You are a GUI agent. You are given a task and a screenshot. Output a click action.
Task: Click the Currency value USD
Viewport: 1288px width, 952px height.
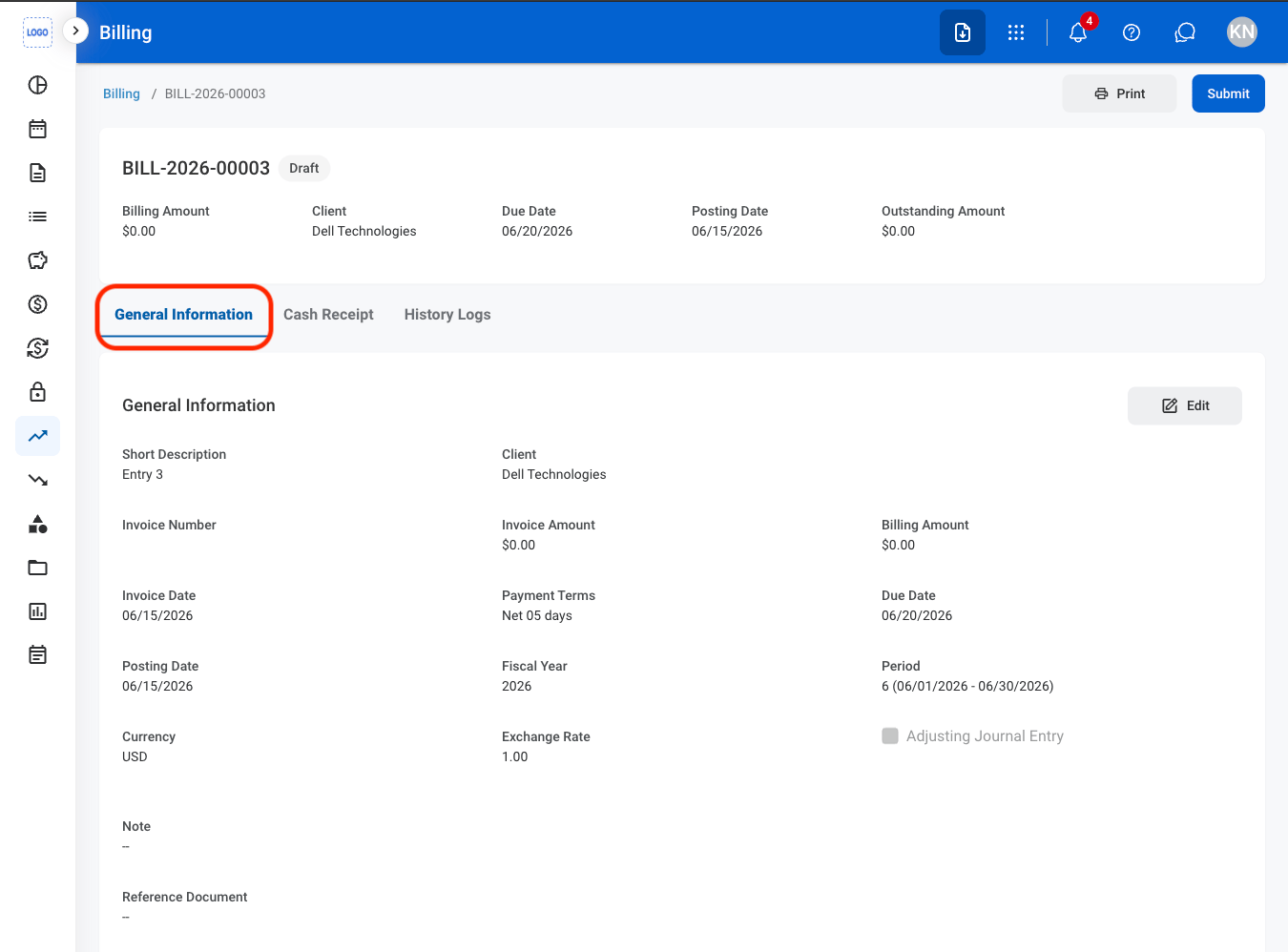point(135,756)
